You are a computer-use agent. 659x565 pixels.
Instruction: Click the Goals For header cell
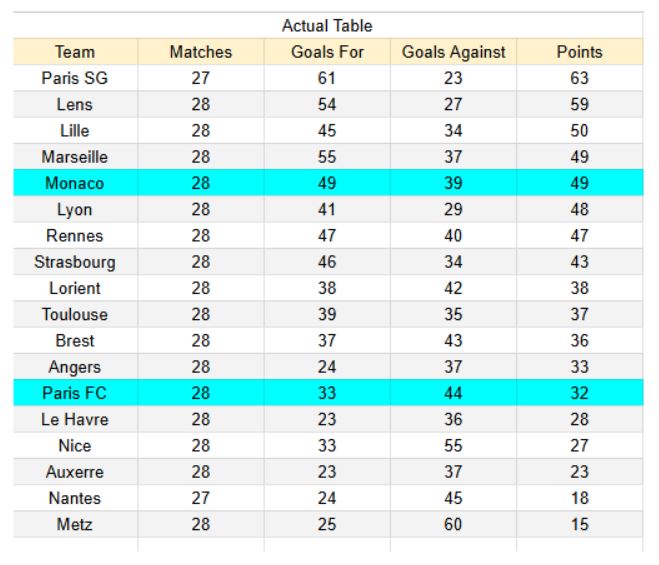[327, 52]
